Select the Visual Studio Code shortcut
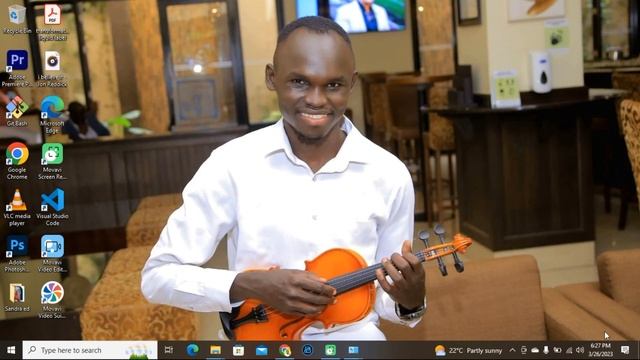The width and height of the screenshot is (640, 360). click(x=52, y=207)
